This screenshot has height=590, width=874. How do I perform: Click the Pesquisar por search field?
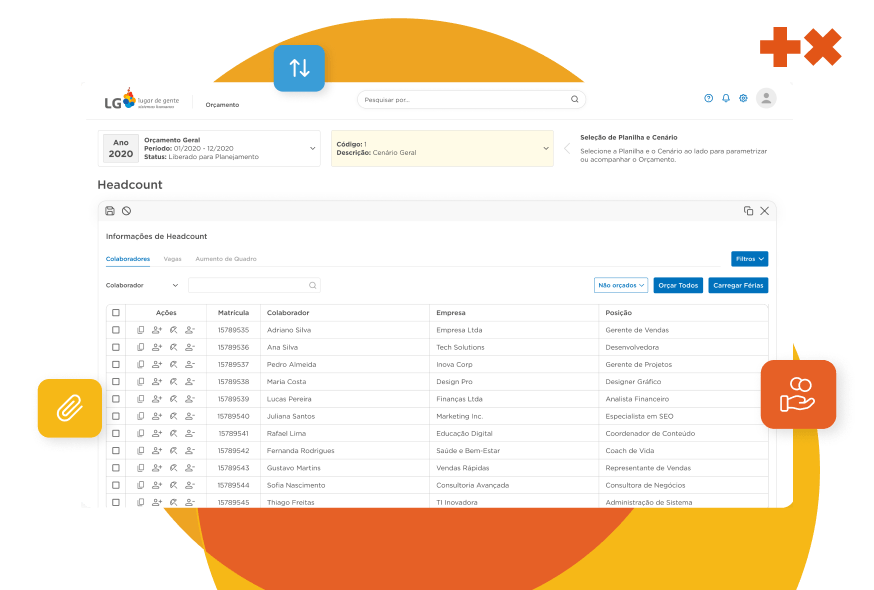(x=465, y=100)
